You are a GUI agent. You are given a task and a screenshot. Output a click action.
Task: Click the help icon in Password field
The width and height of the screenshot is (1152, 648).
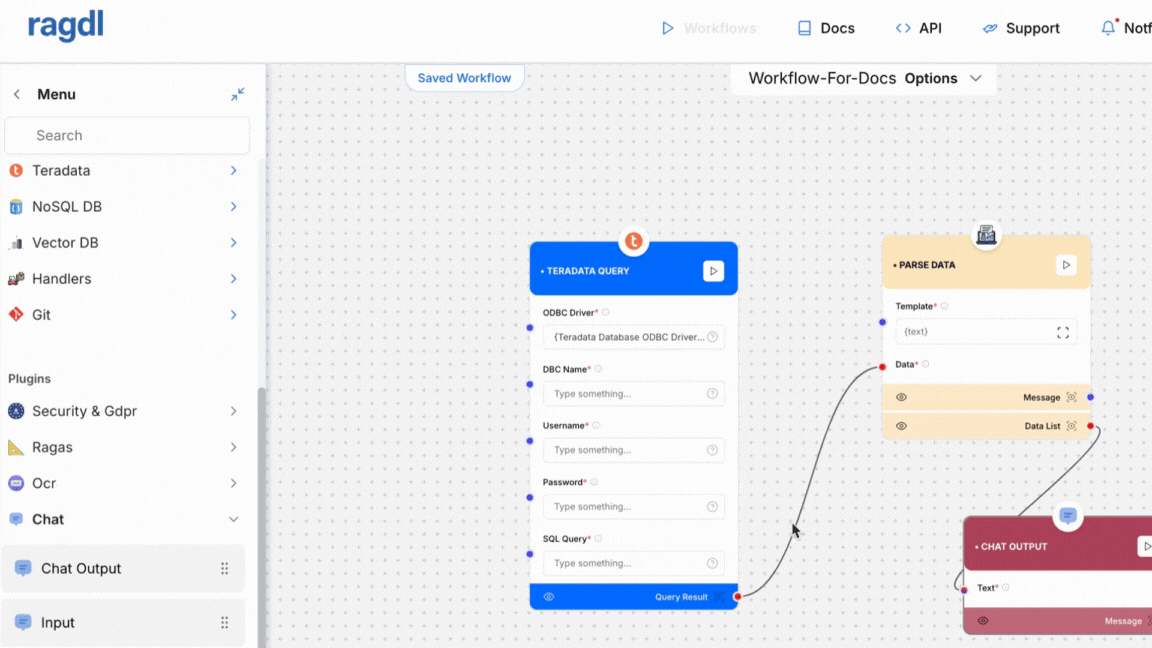712,506
